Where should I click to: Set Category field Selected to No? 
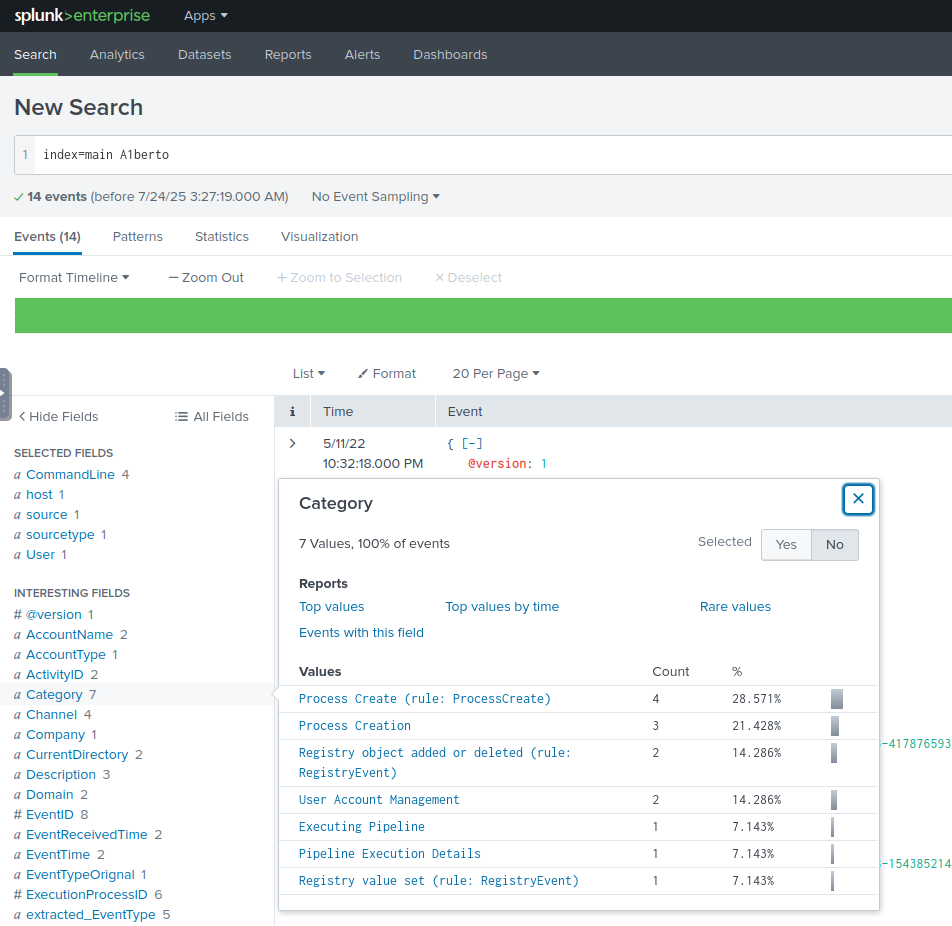coord(835,545)
